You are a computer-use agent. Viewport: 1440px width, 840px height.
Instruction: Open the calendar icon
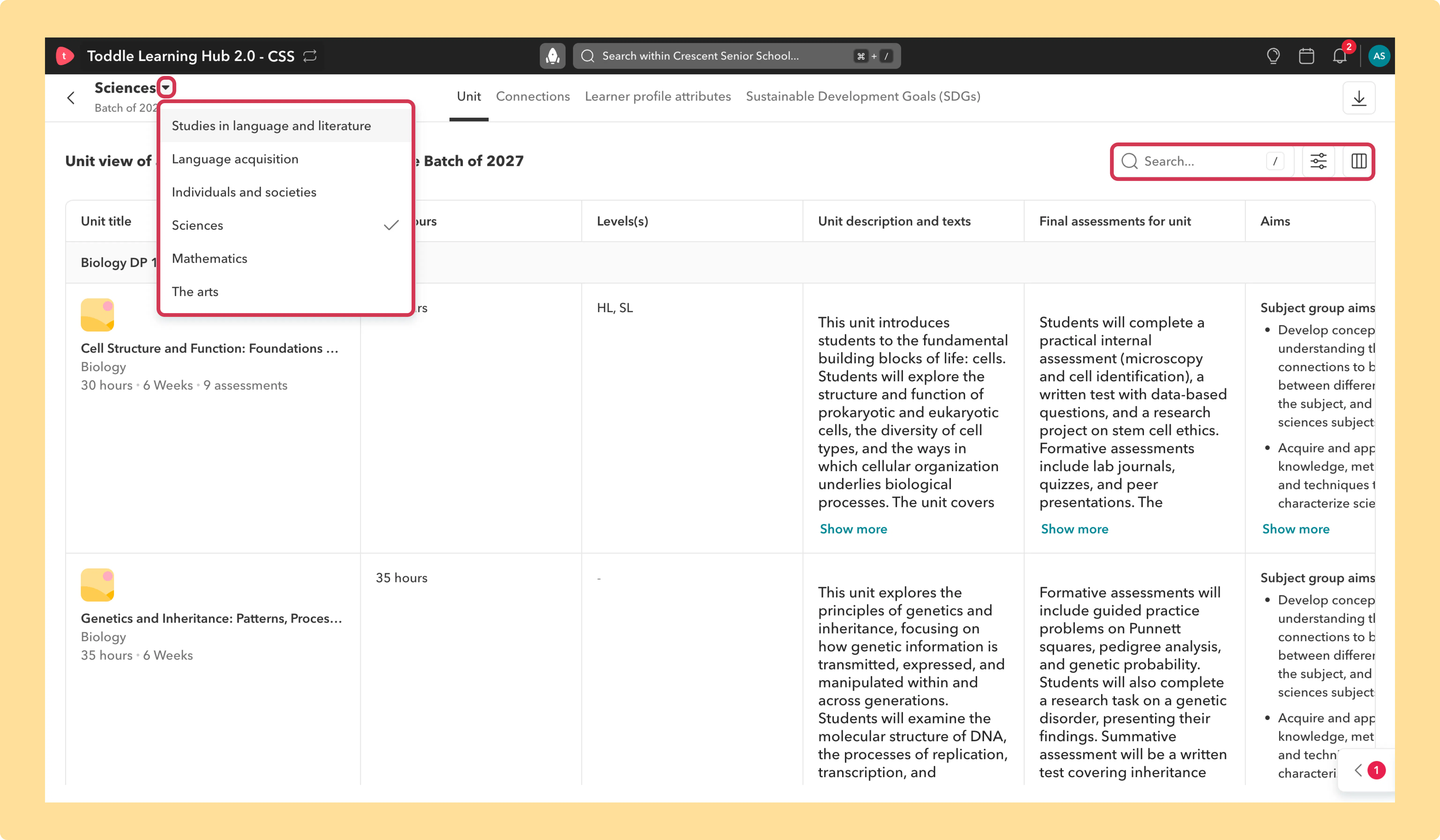pos(1306,56)
